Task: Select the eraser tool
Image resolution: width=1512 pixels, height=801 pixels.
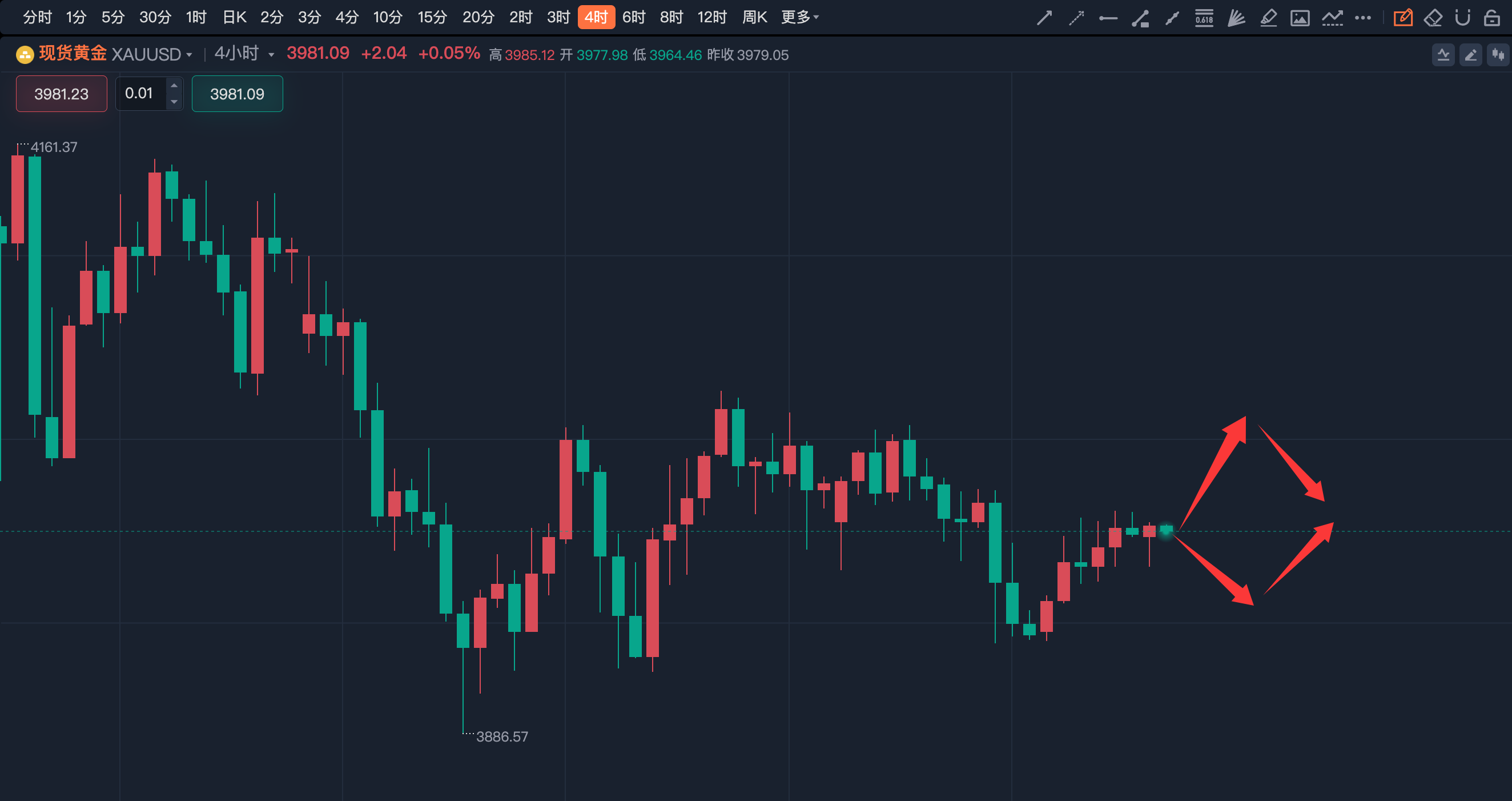Action: point(1433,18)
